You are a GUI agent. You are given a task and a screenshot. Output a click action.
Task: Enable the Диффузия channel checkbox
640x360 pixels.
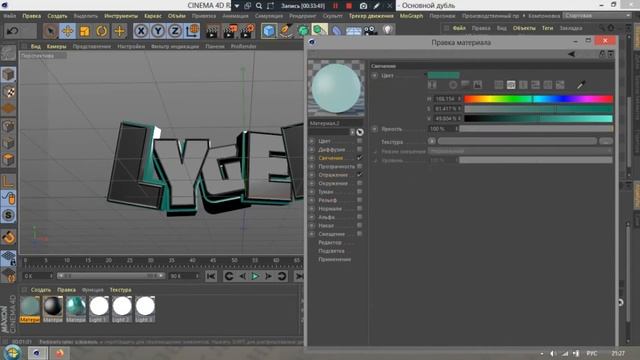pyautogui.click(x=360, y=149)
